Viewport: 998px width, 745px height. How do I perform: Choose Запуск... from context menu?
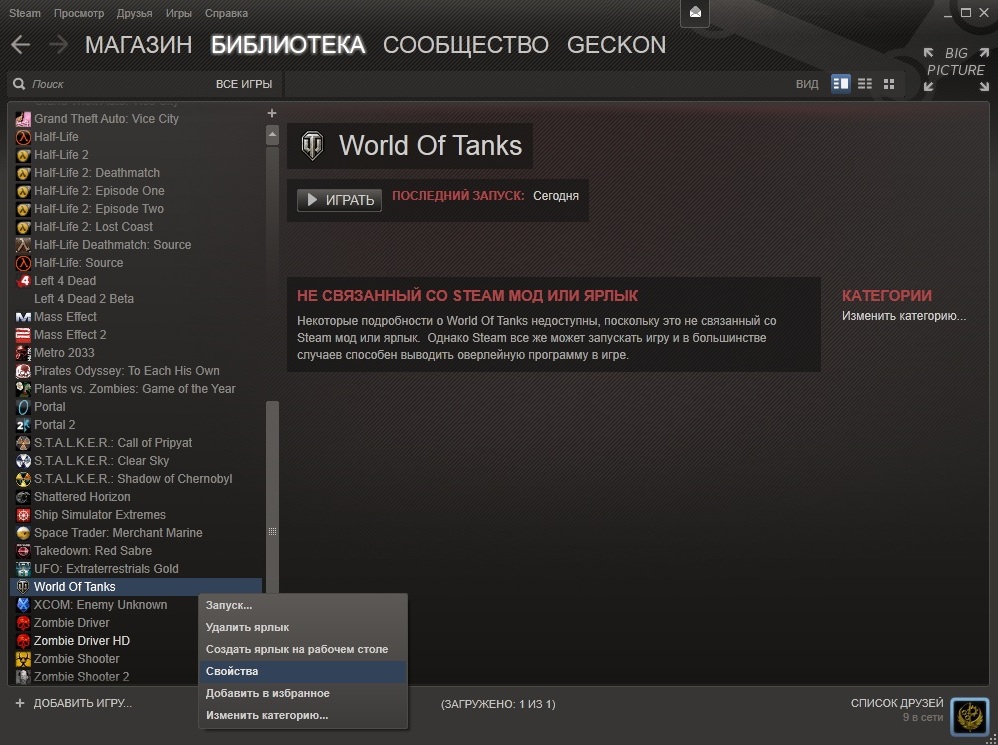(x=303, y=606)
